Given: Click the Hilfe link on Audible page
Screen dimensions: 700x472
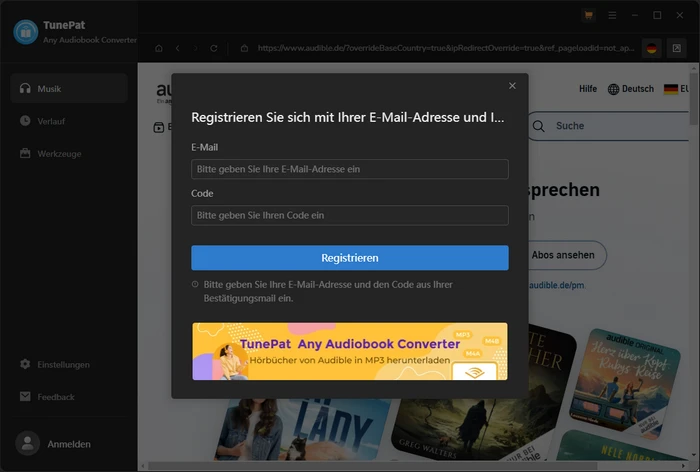Looking at the screenshot, I should (588, 89).
